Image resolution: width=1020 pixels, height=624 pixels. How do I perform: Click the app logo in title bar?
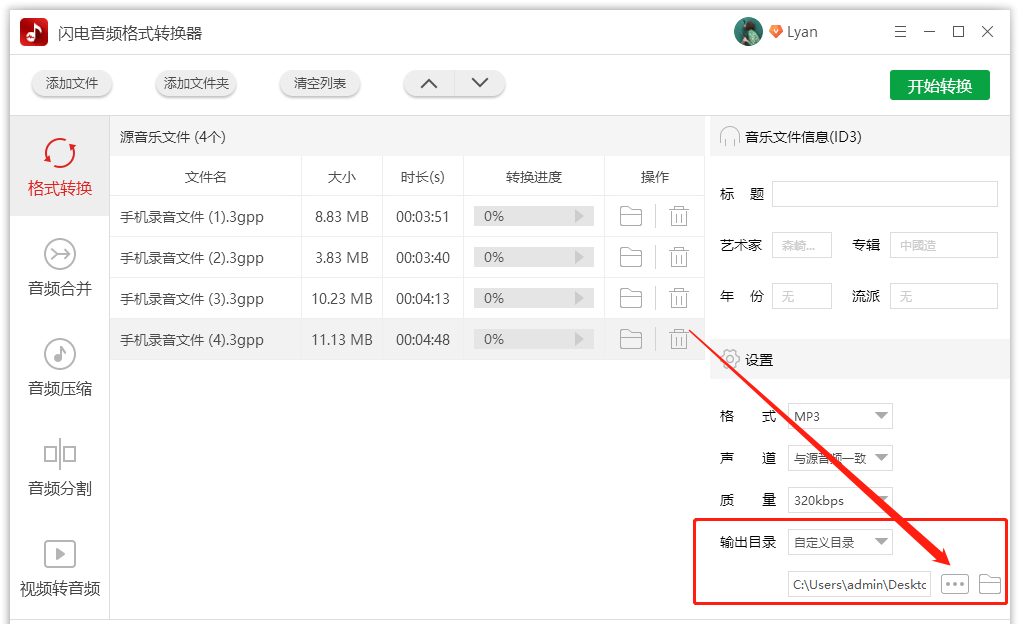pyautogui.click(x=33, y=31)
